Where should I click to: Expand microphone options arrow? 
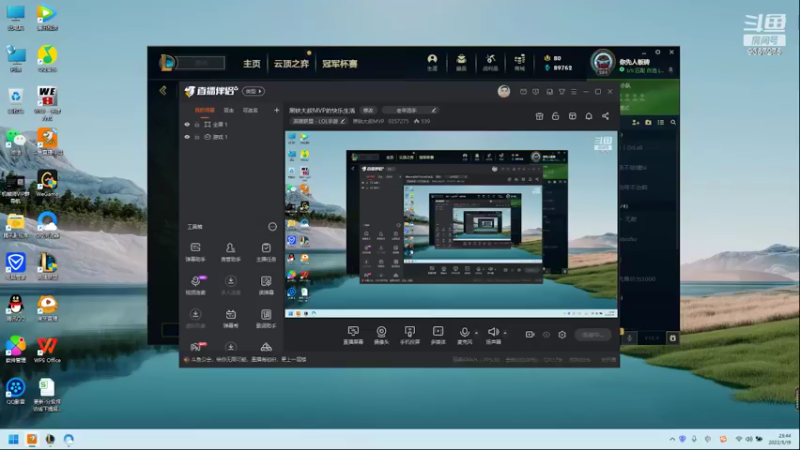pyautogui.click(x=477, y=333)
